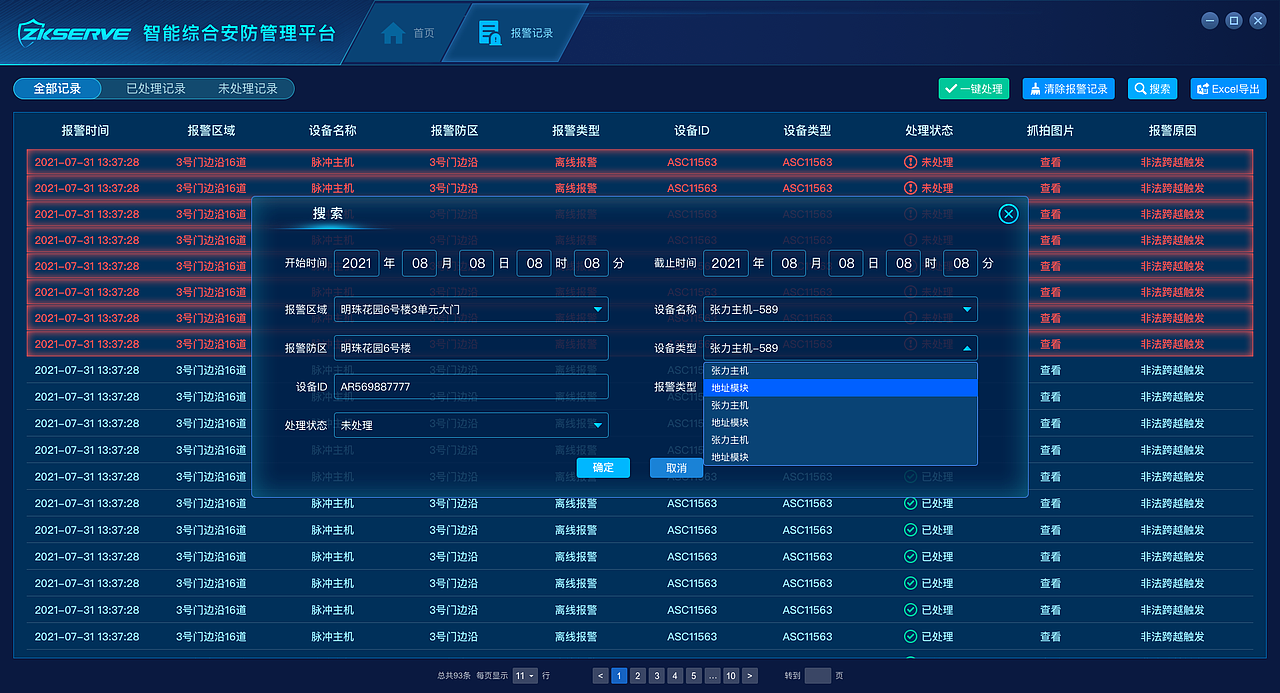
Task: Switch to the 未处理记录 tab
Action: tap(248, 88)
